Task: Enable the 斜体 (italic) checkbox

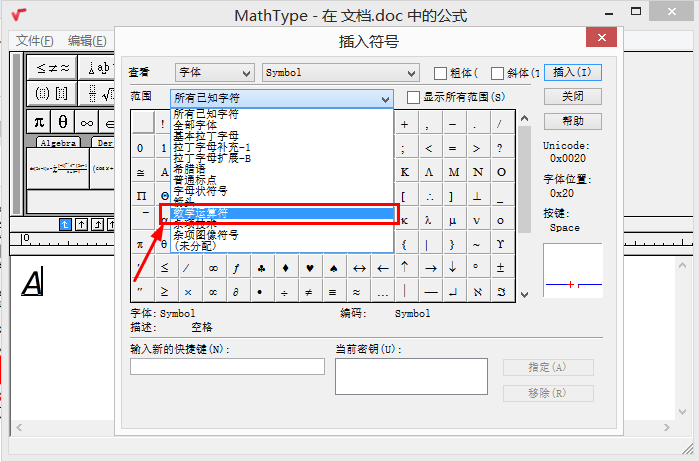Action: [498, 73]
